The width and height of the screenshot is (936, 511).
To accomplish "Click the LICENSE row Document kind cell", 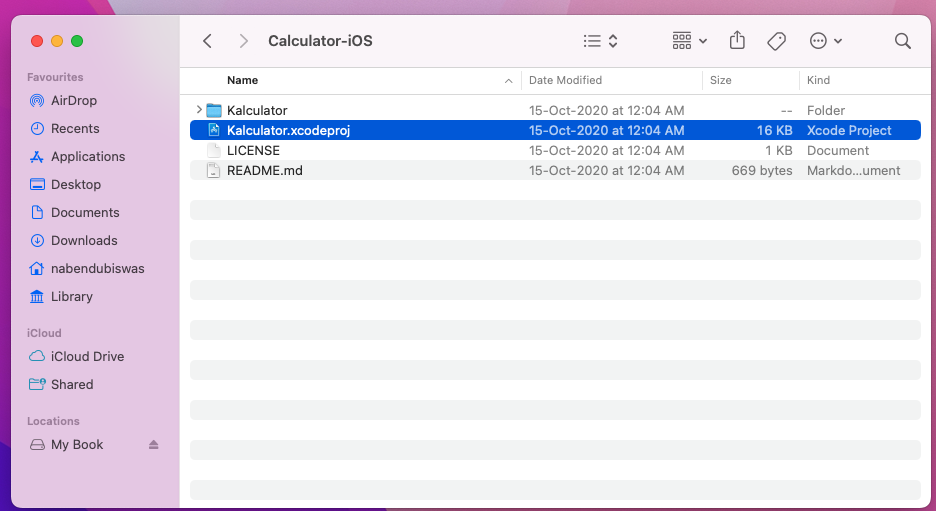I will point(838,150).
